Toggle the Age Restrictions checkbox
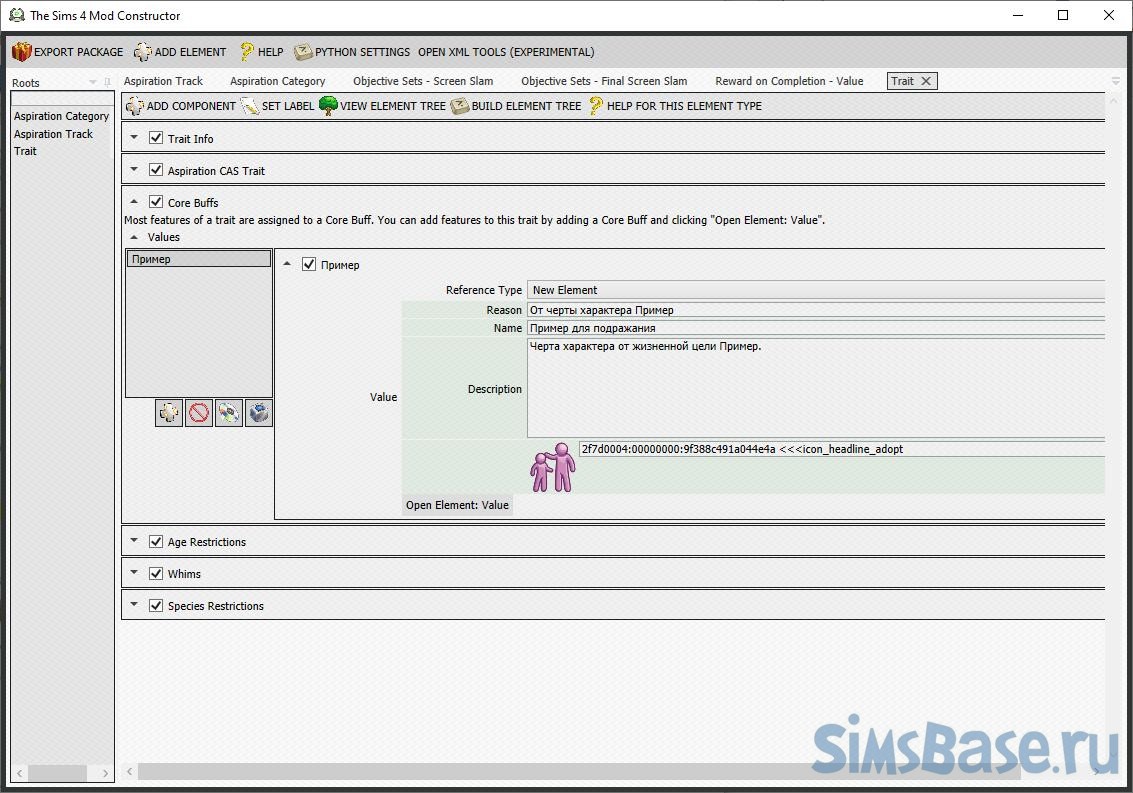 156,541
